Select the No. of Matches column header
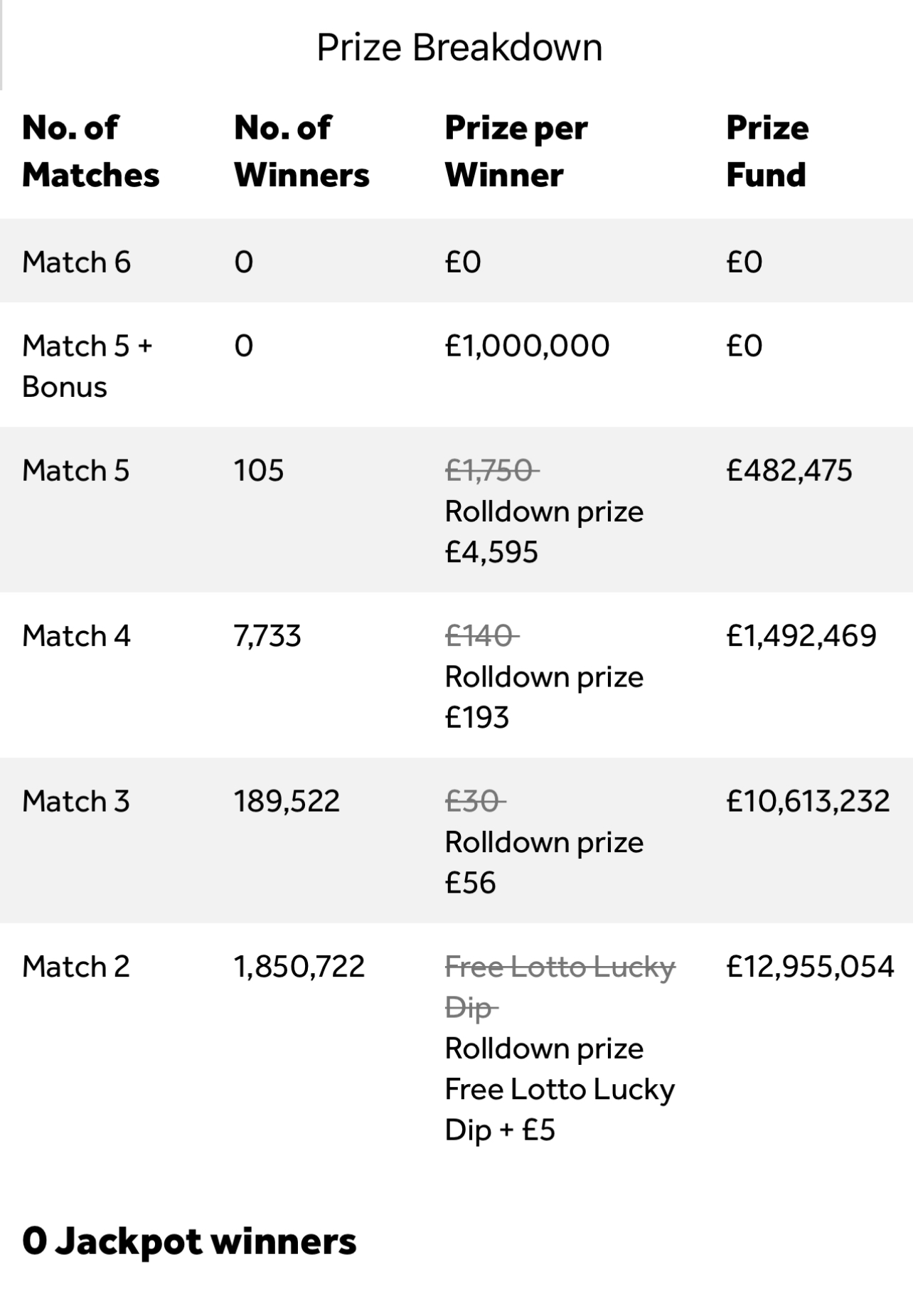 (x=91, y=152)
